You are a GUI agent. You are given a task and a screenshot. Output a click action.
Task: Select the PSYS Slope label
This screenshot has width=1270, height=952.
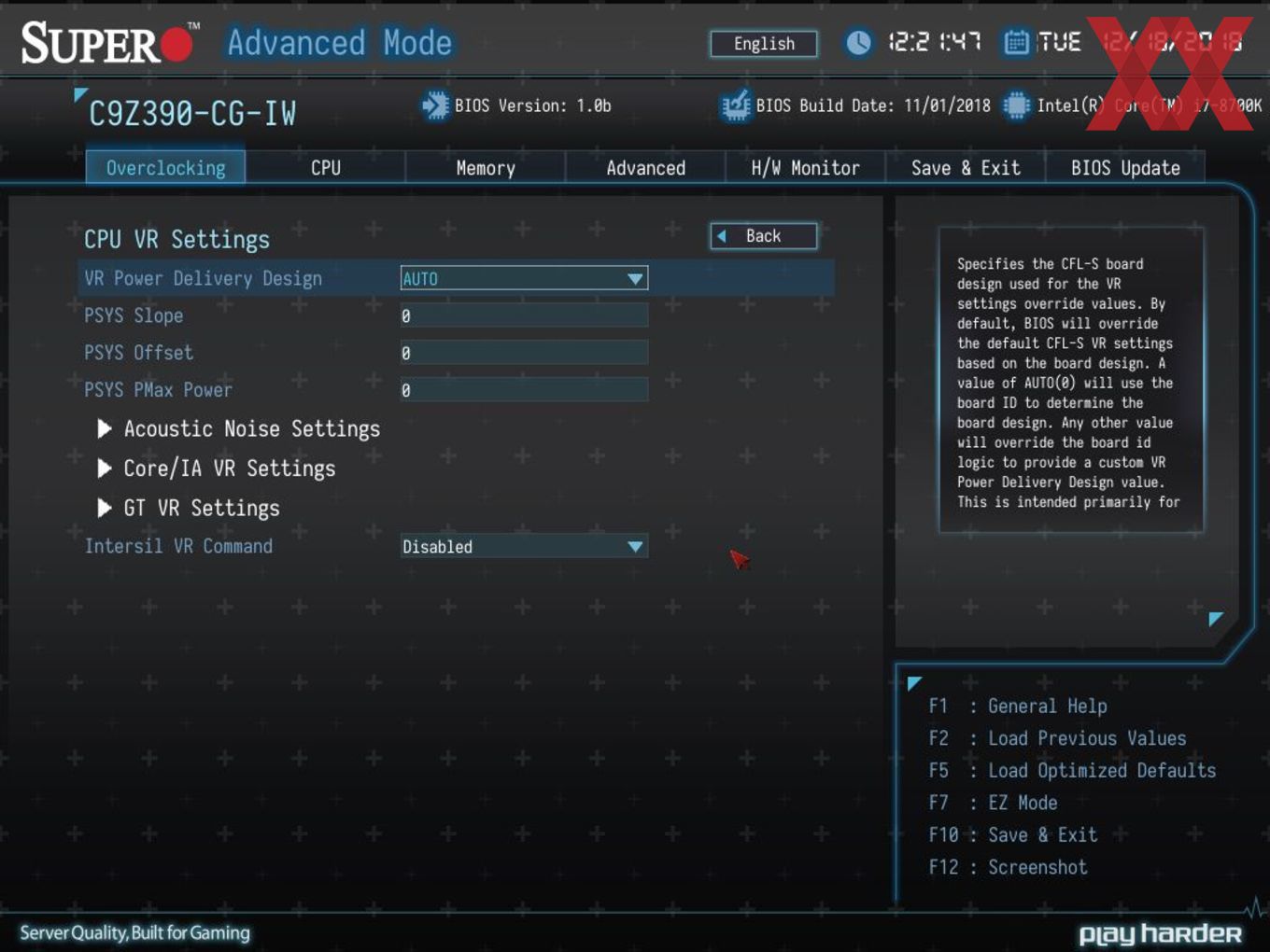134,315
